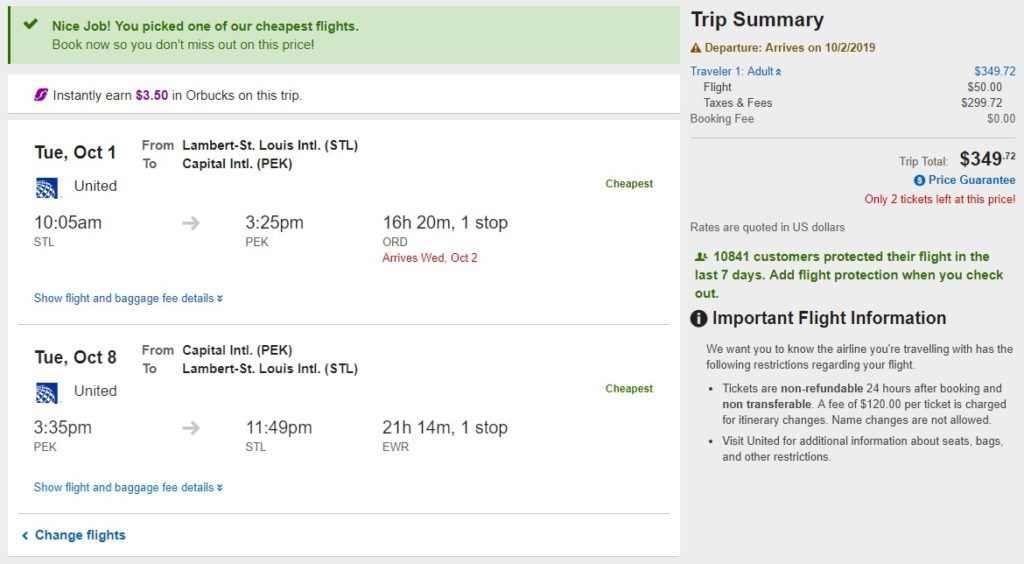Screen dimensions: 1024x564
Task: Click the people icon beside customers protected message
Action: tap(700, 257)
